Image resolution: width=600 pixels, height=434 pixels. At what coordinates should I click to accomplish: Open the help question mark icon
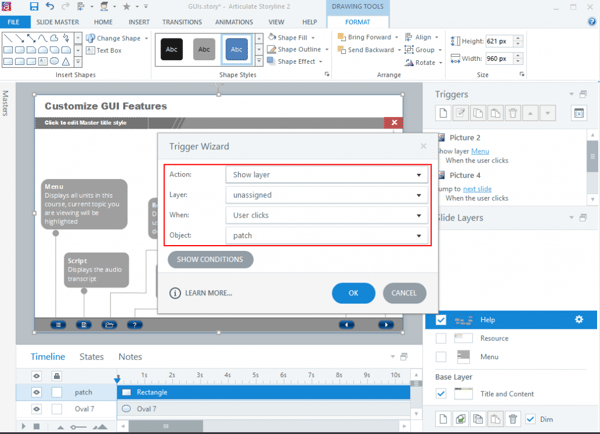(x=592, y=22)
